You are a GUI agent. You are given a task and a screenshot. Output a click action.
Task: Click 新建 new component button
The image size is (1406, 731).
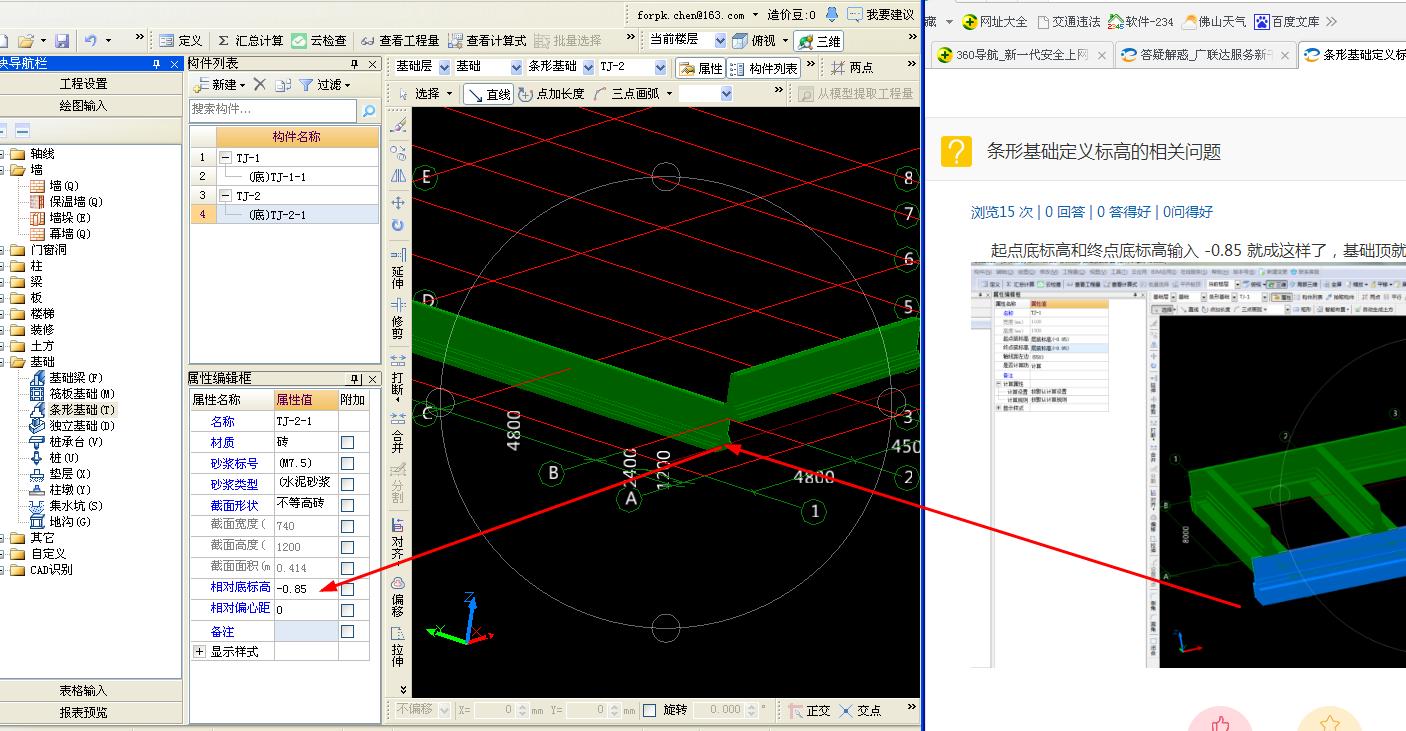(218, 85)
